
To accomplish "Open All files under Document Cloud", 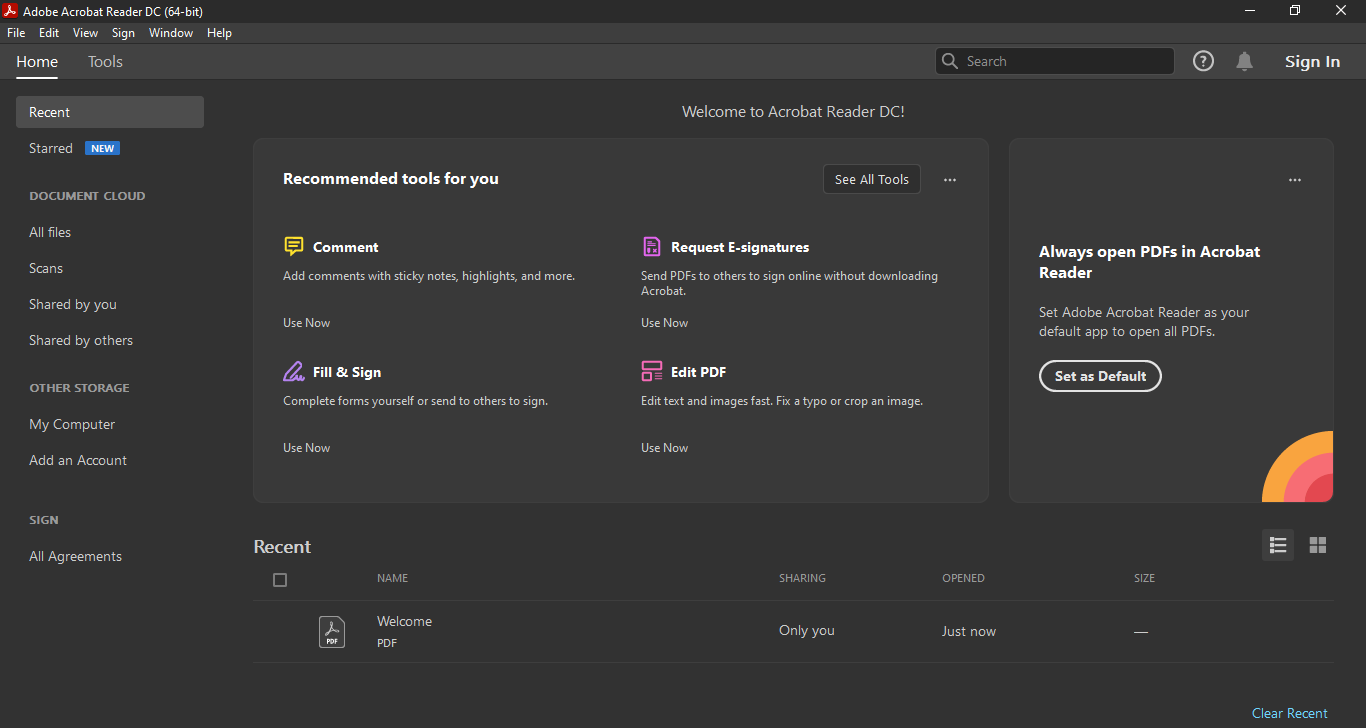I will 50,232.
